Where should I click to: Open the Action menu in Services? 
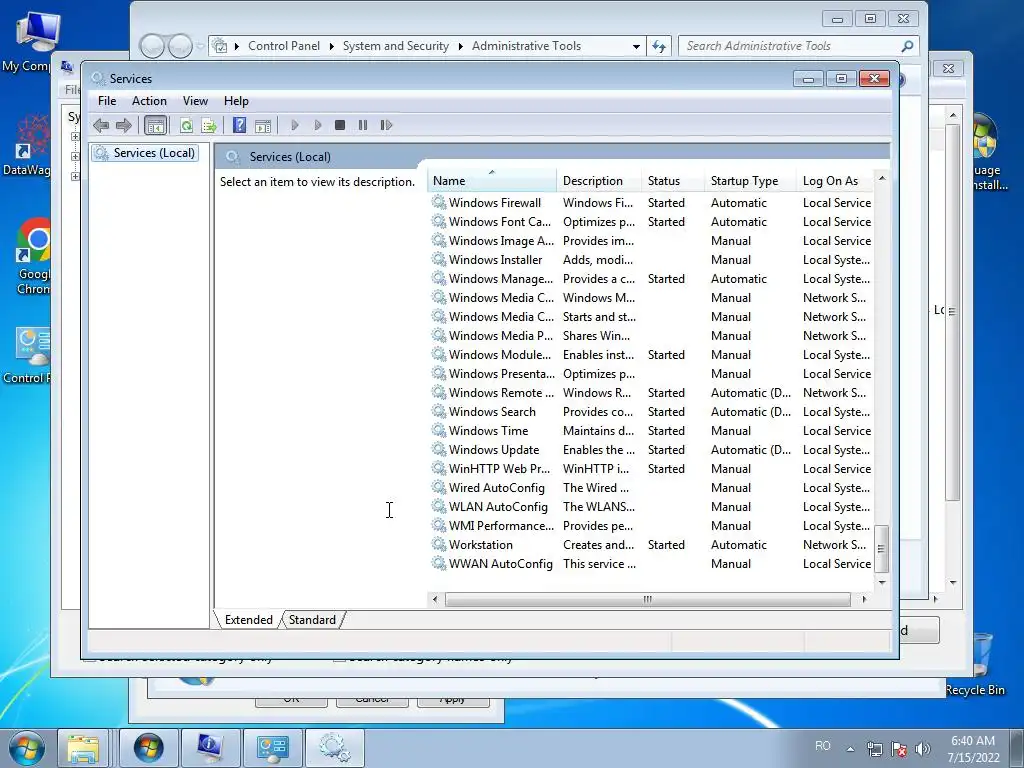149,101
